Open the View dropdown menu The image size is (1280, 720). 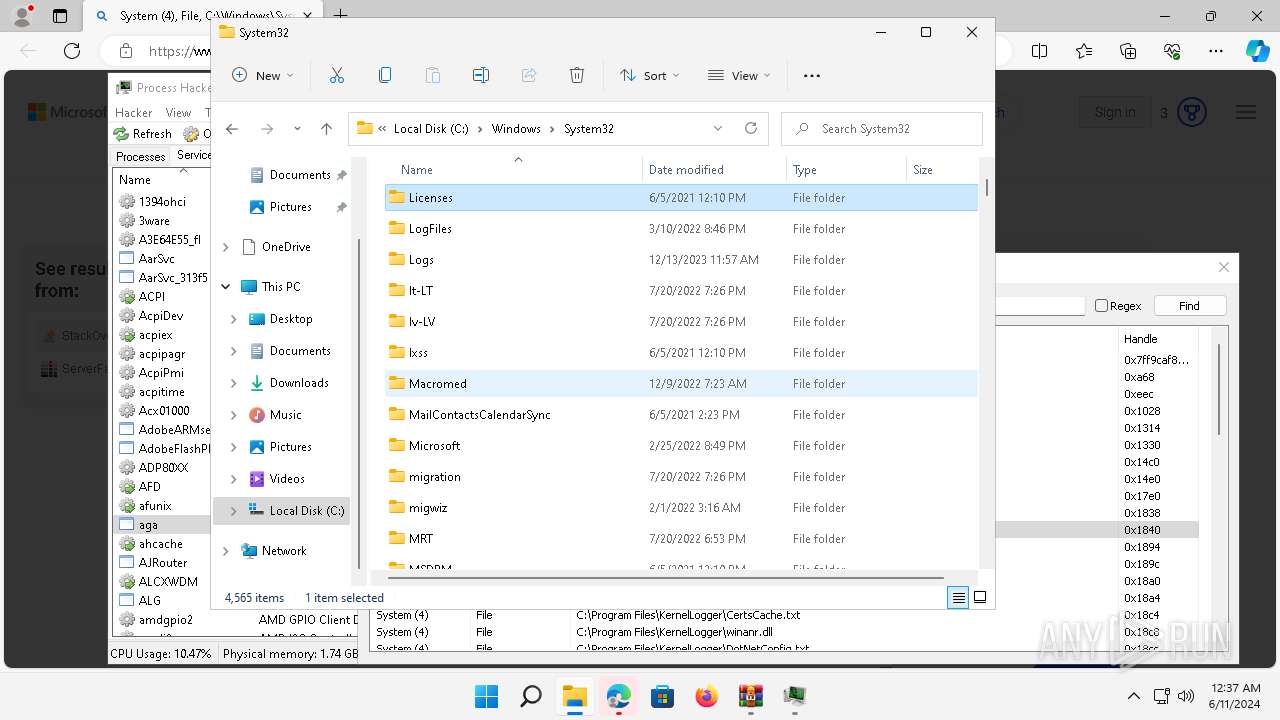click(x=739, y=75)
